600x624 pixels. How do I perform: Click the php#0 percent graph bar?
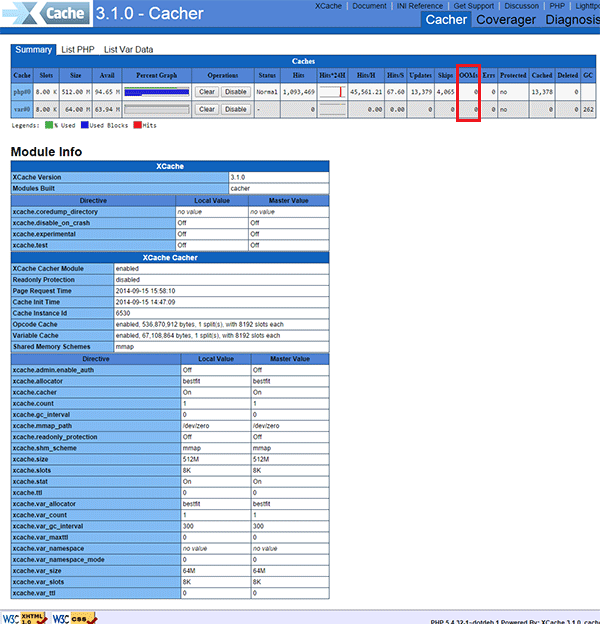(x=157, y=92)
